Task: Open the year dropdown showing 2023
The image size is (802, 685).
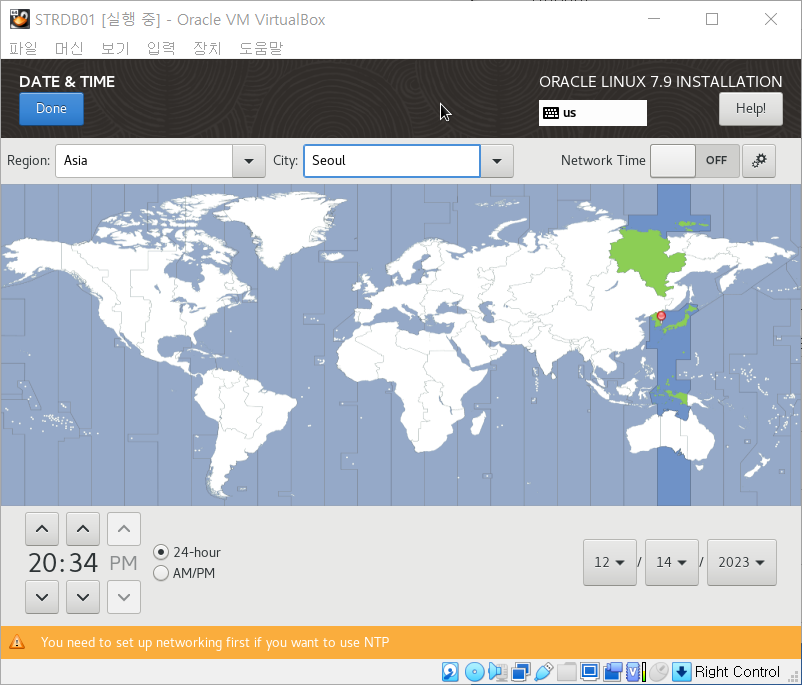Action: pyautogui.click(x=742, y=562)
